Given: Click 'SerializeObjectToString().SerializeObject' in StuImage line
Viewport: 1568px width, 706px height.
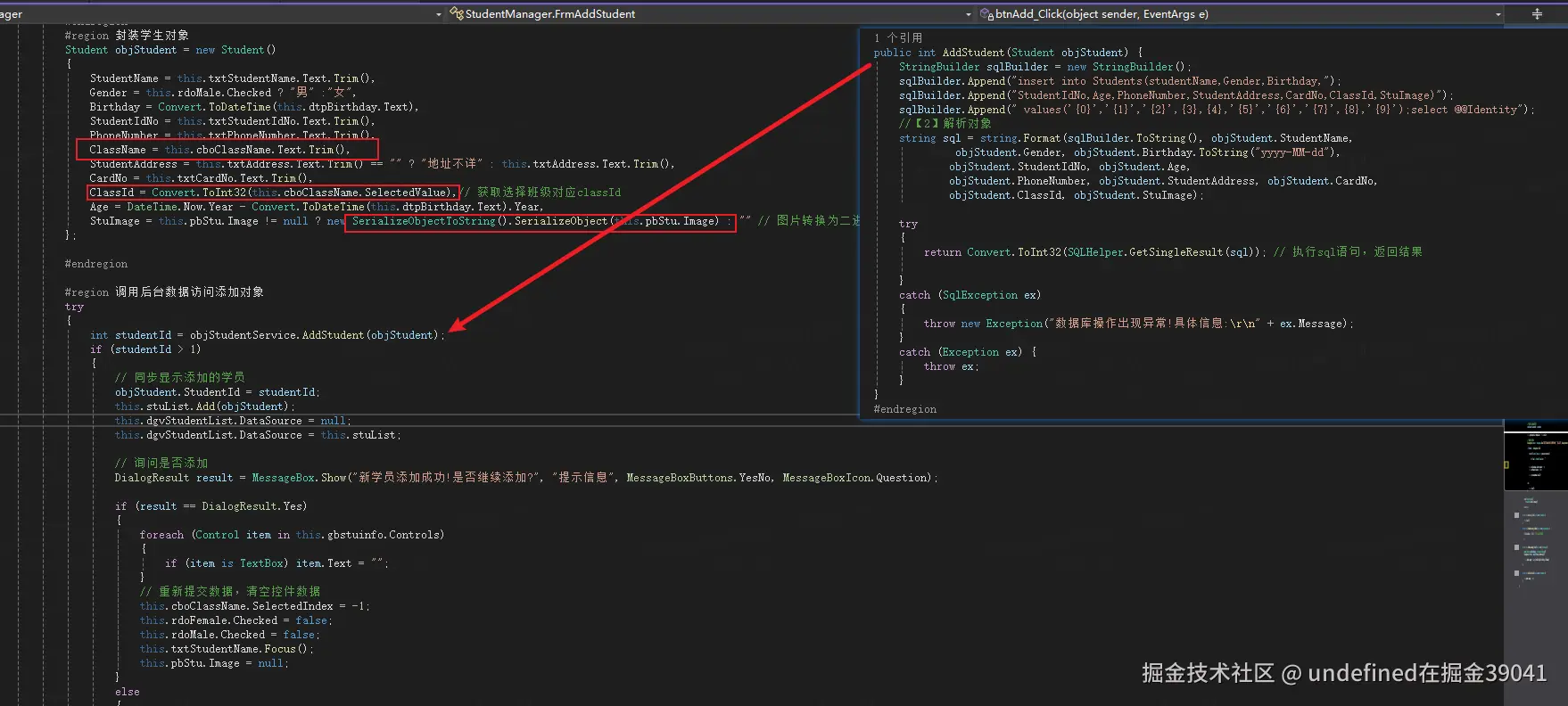Looking at the screenshot, I should click(480, 221).
